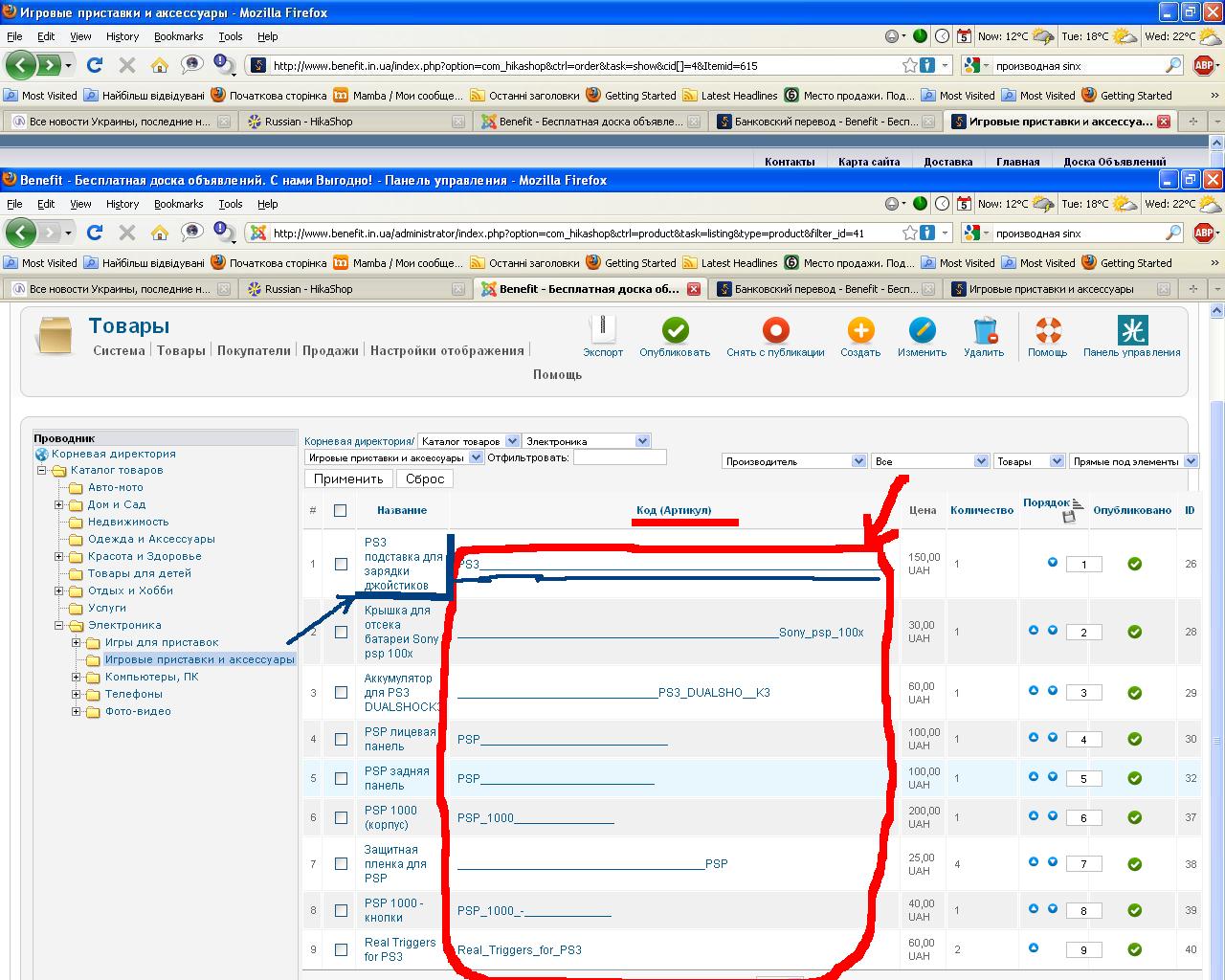Open Панель управления from the toolbar
Screen dimensions: 1225x980
(1132, 331)
